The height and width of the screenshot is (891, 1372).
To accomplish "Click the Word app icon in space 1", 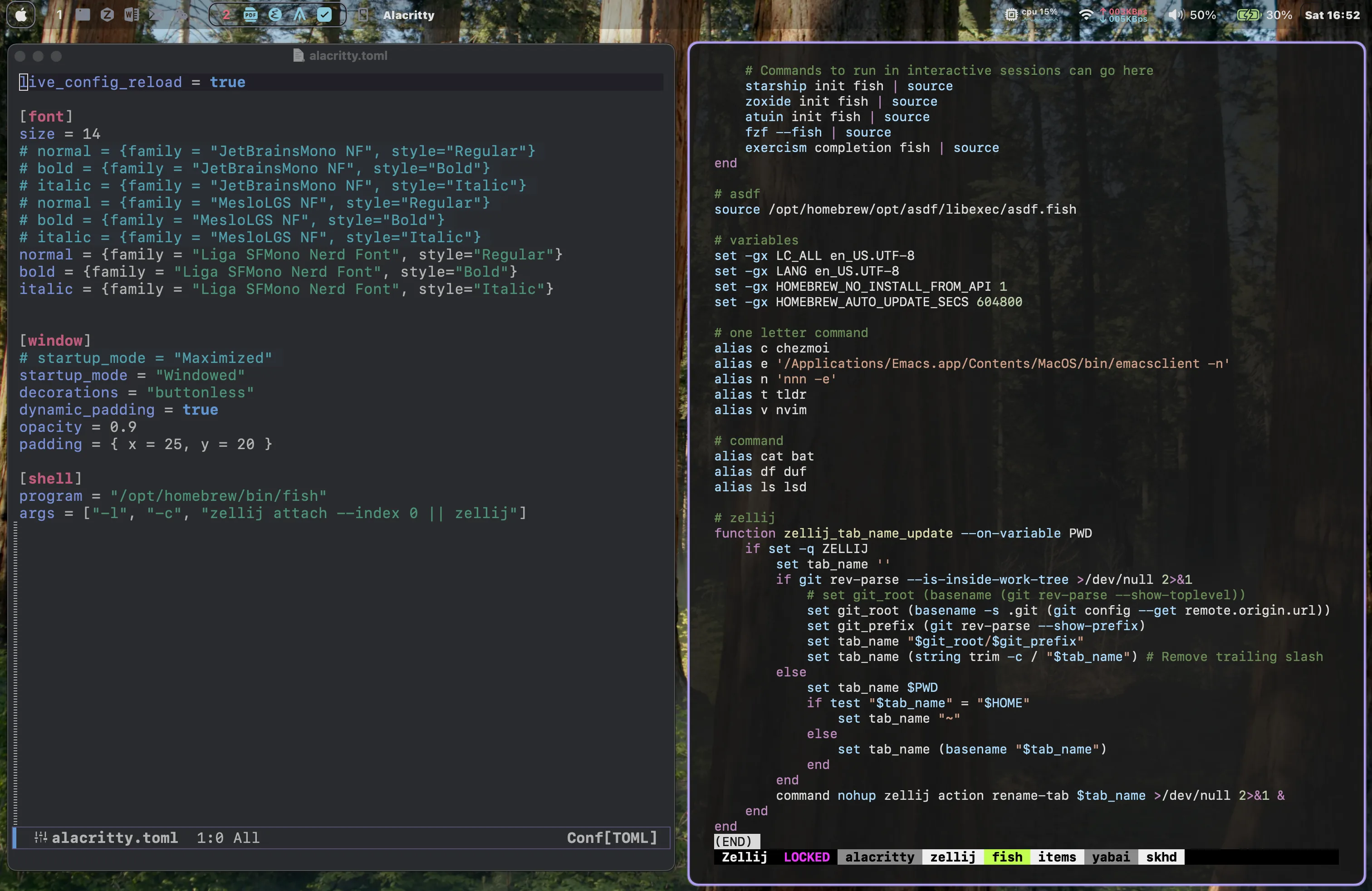I will (132, 15).
